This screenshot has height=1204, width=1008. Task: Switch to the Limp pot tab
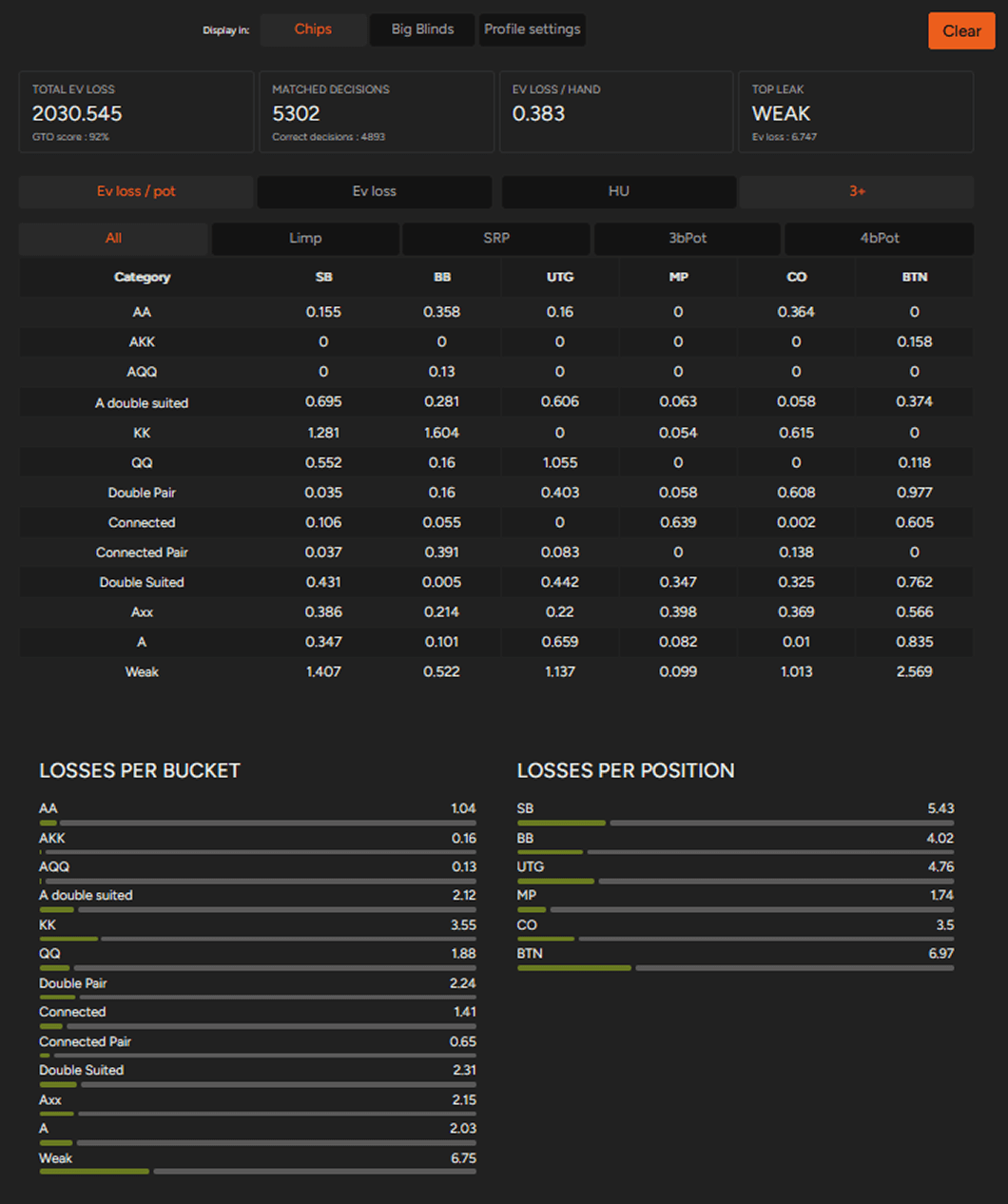coord(305,239)
